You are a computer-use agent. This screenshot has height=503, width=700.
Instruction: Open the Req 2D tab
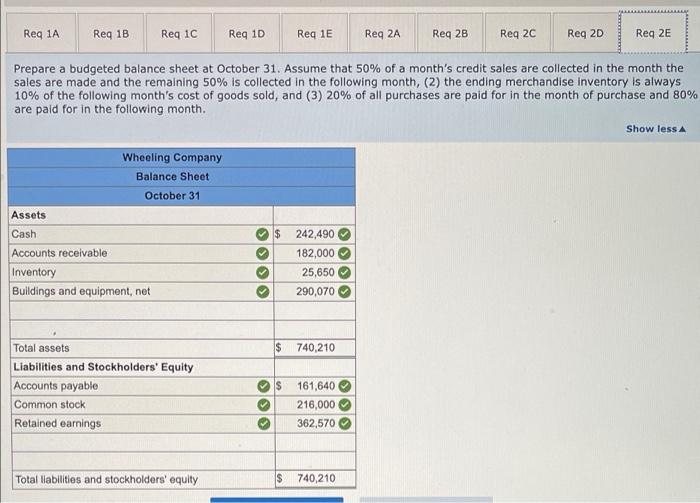(x=585, y=33)
